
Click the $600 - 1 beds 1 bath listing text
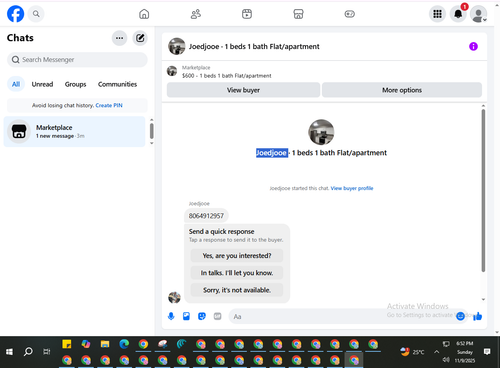pos(227,76)
